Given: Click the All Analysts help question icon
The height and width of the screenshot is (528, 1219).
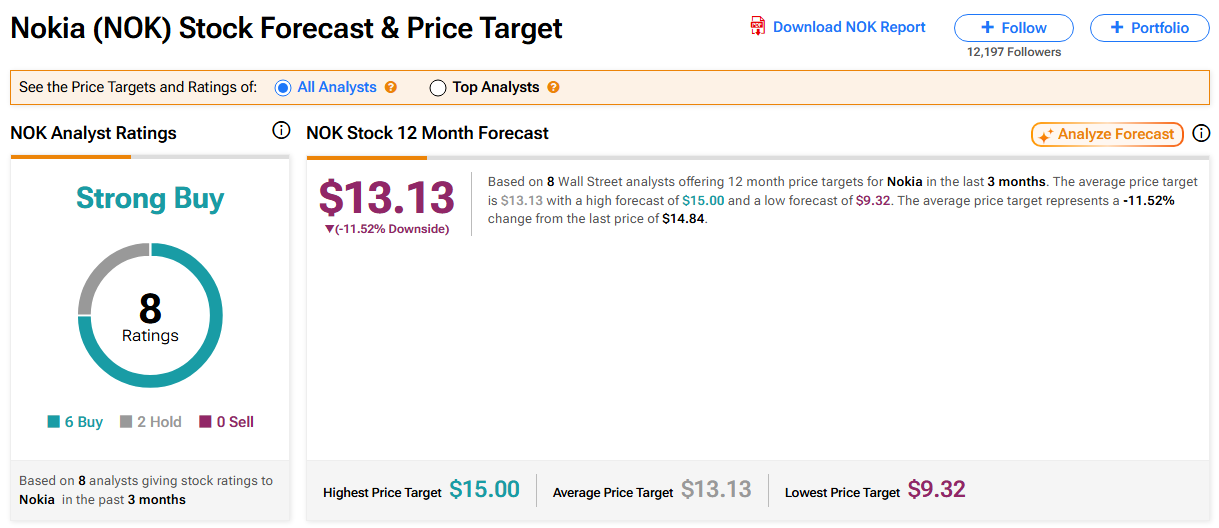Looking at the screenshot, I should (391, 87).
